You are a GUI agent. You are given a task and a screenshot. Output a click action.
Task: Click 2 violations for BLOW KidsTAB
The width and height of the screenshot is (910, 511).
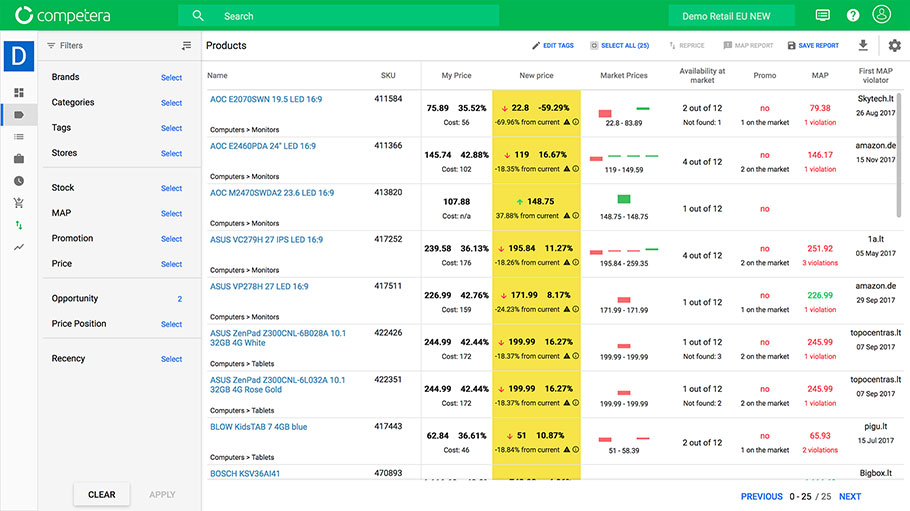(x=820, y=450)
